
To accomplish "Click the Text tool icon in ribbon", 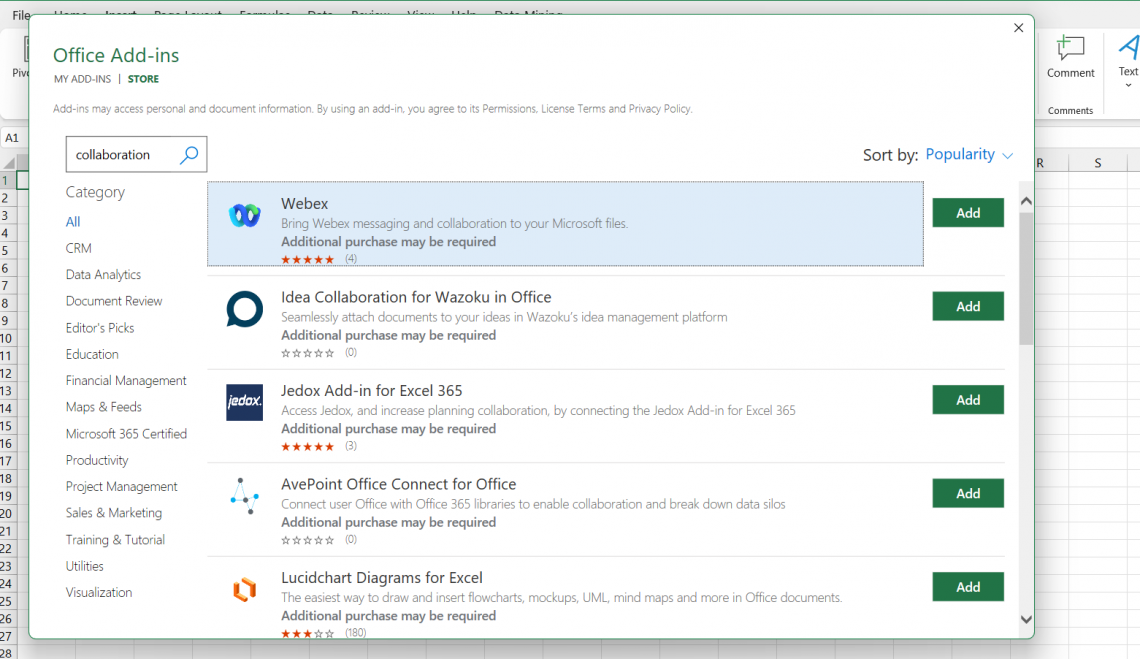I will (x=1128, y=47).
